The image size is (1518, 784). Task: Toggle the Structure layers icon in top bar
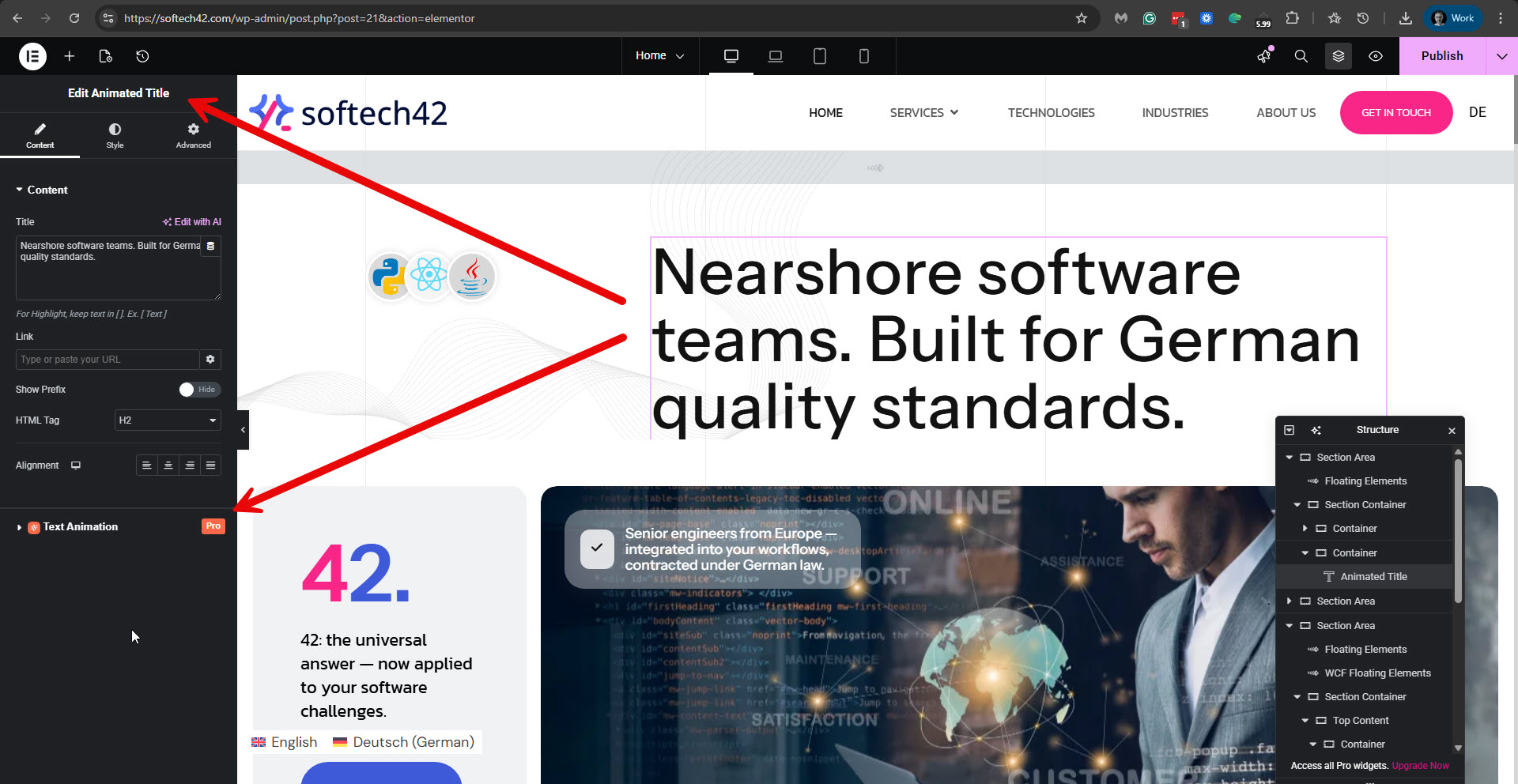click(x=1338, y=56)
